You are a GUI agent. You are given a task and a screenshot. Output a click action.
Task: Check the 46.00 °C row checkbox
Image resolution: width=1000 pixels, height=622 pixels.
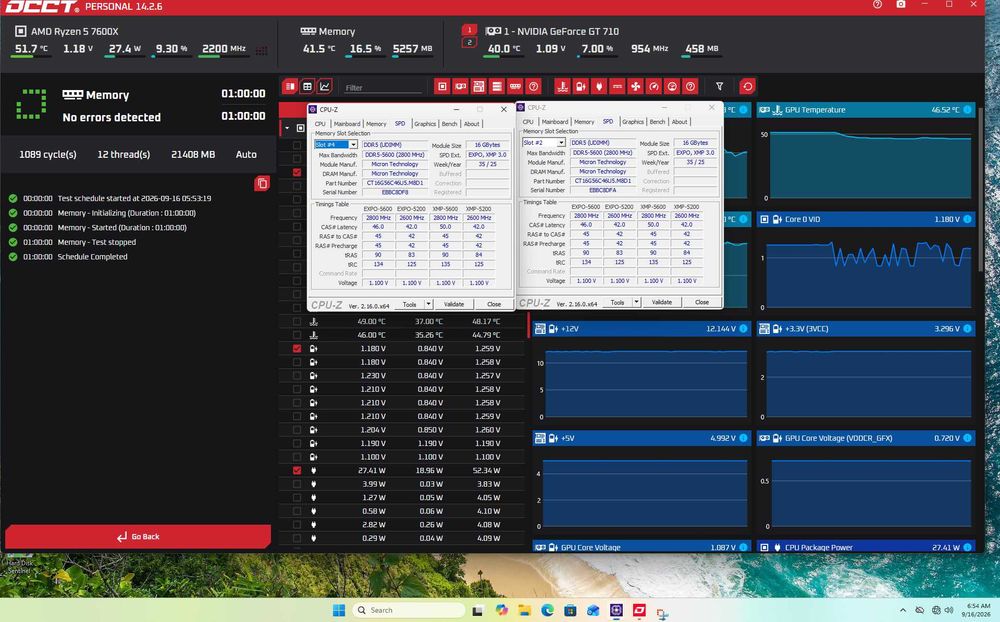[297, 335]
